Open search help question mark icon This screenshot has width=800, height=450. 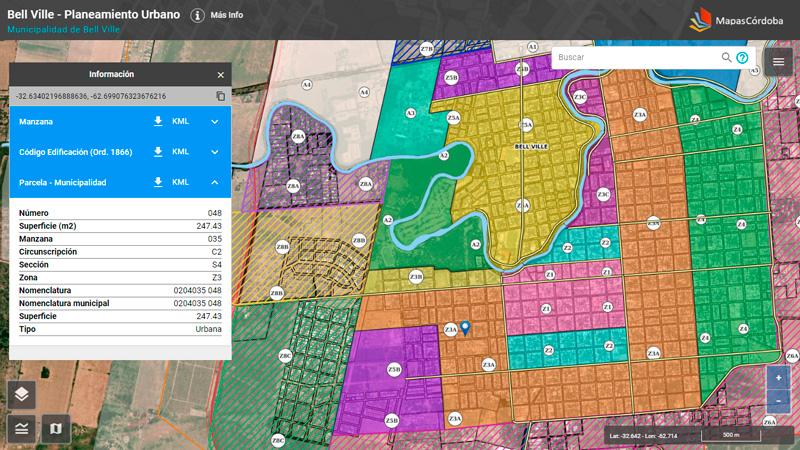742,58
